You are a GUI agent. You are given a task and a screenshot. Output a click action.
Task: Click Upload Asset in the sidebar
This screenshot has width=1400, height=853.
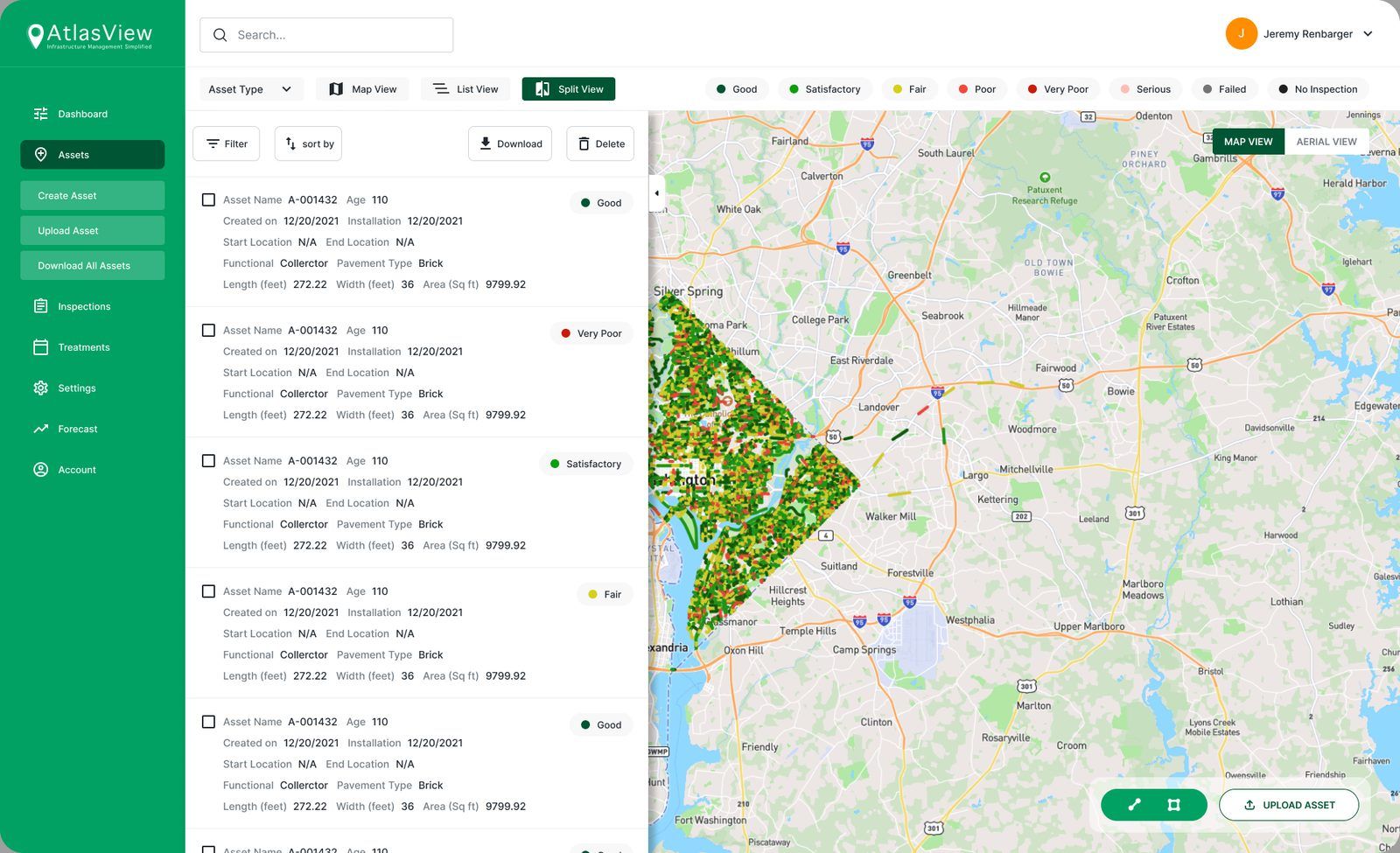coord(92,230)
